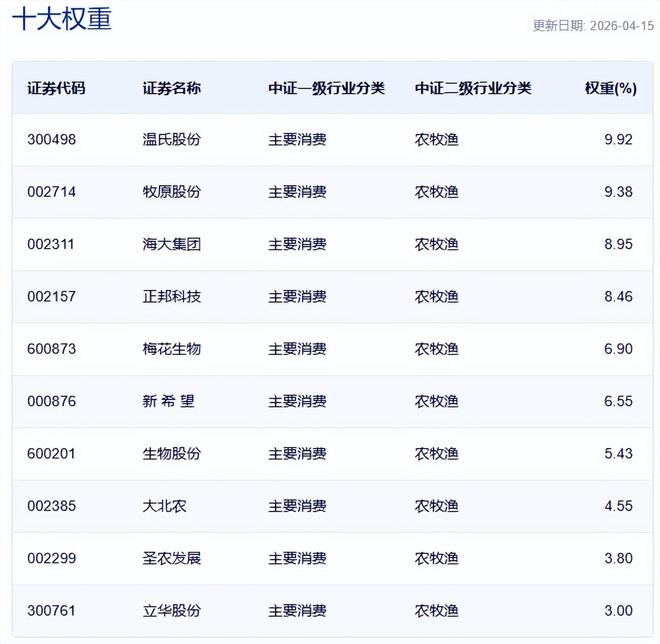
Task: Click 农牧渔 in the 新希望 row
Action: click(436, 402)
